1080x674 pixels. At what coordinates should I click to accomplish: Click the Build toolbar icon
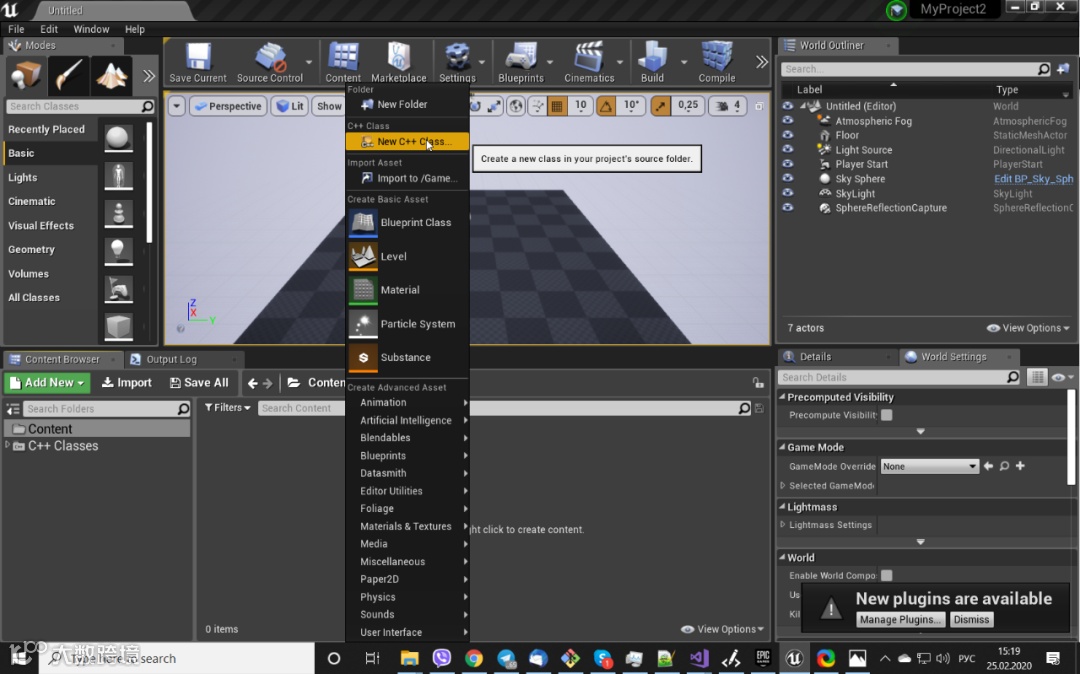(652, 57)
